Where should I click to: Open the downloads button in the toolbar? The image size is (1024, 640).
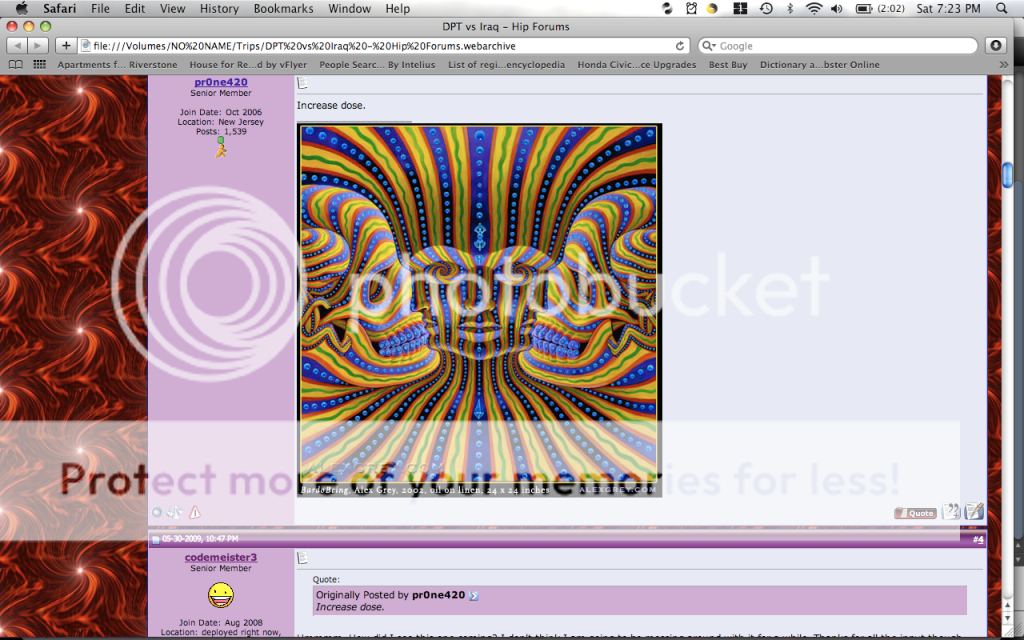(996, 46)
